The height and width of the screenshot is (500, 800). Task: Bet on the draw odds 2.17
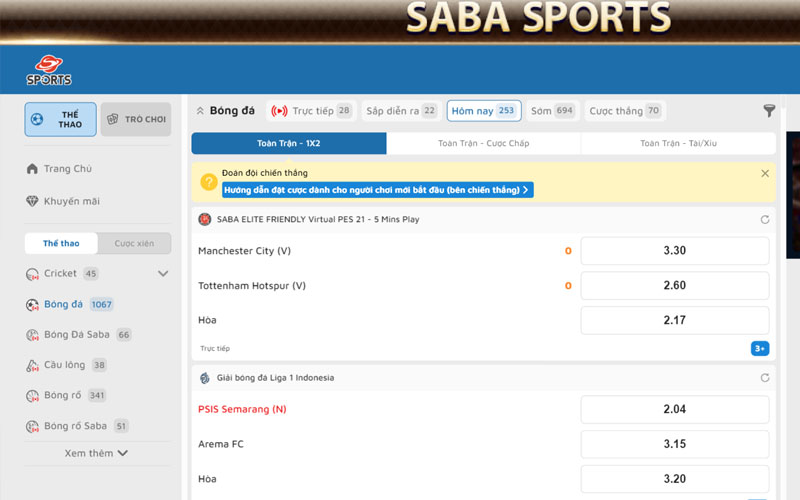pos(674,320)
